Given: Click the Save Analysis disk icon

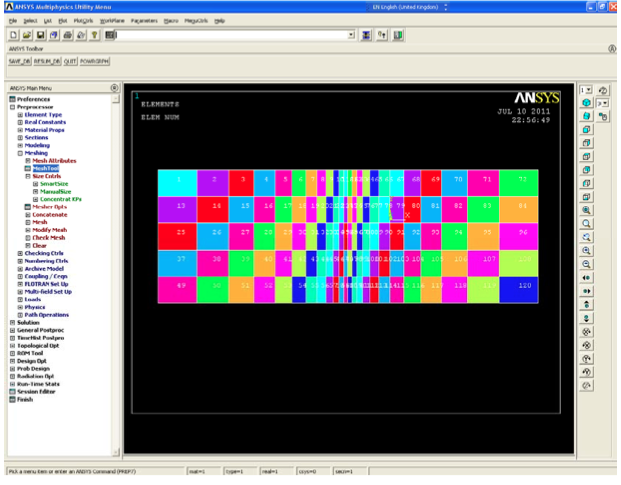Looking at the screenshot, I should (x=40, y=35).
